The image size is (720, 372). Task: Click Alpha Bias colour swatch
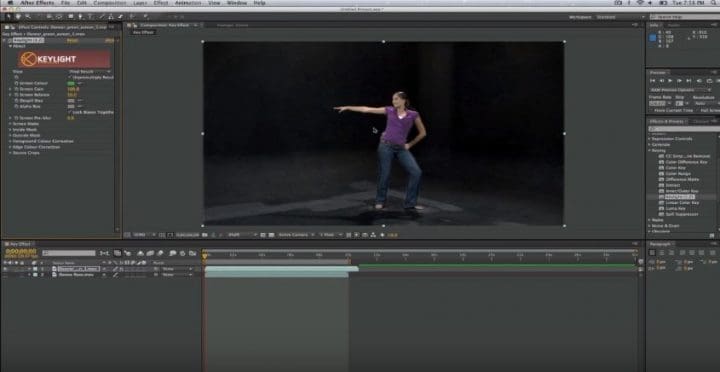point(71,106)
